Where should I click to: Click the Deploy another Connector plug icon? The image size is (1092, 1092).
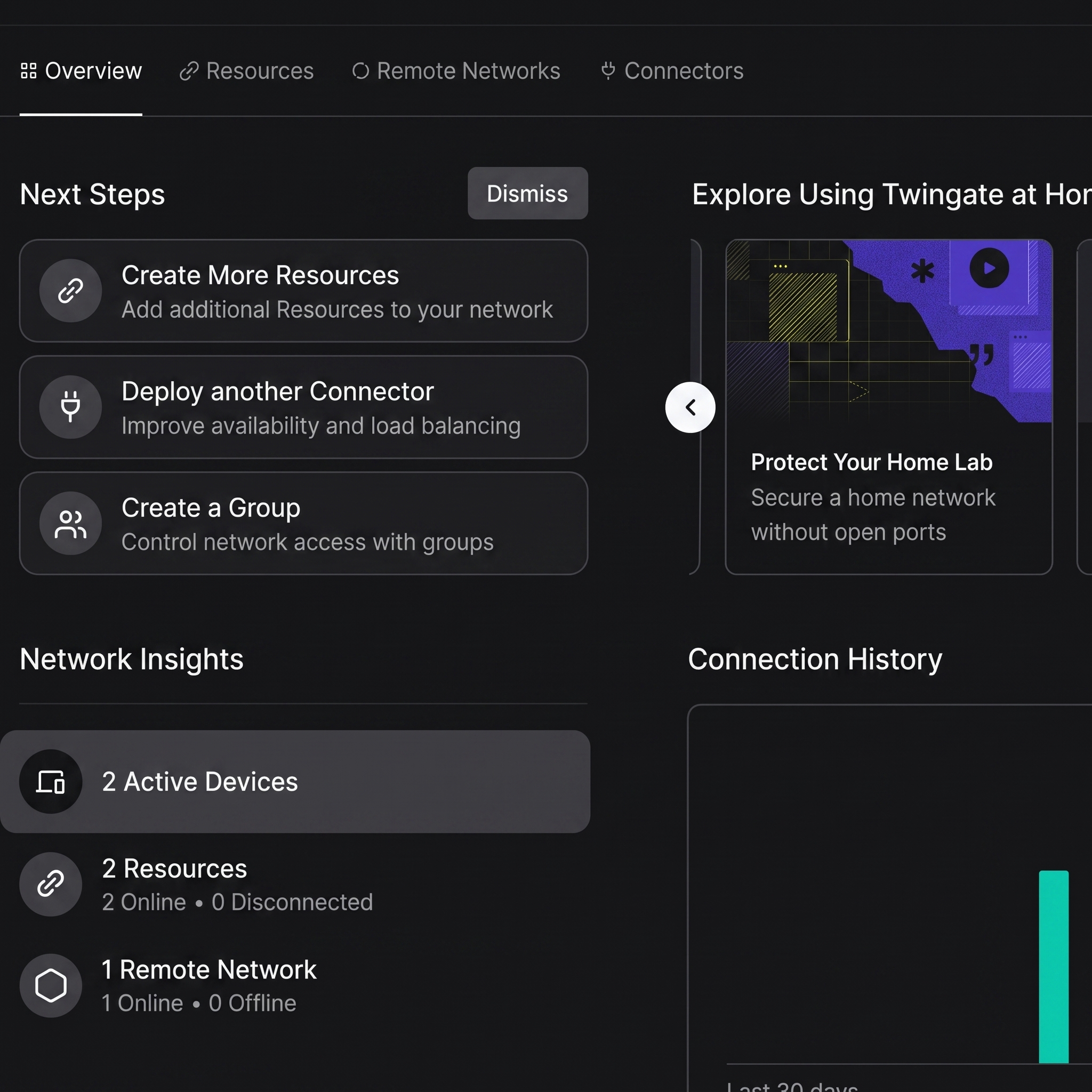[71, 407]
